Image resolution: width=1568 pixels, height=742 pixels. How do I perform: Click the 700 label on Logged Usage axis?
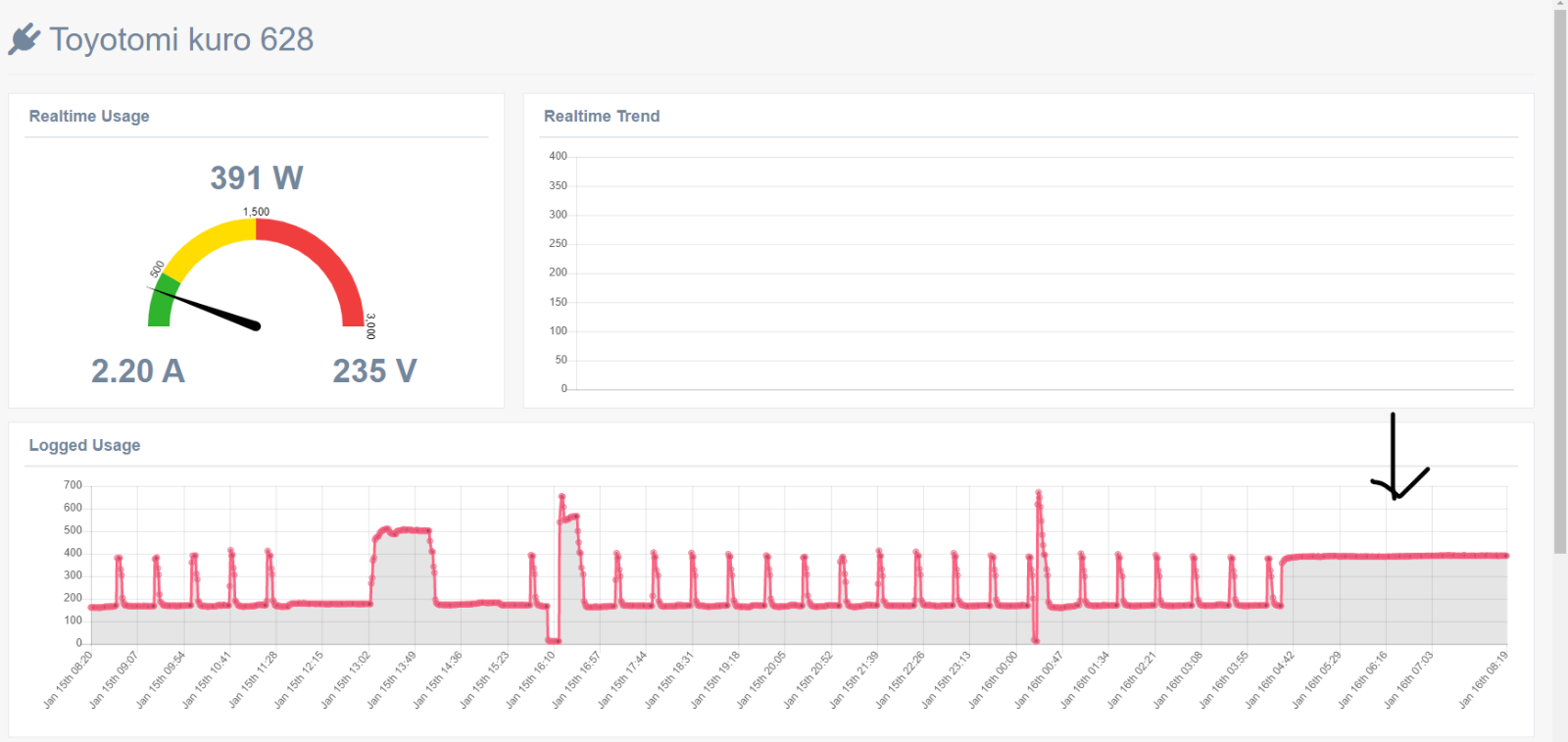[73, 485]
